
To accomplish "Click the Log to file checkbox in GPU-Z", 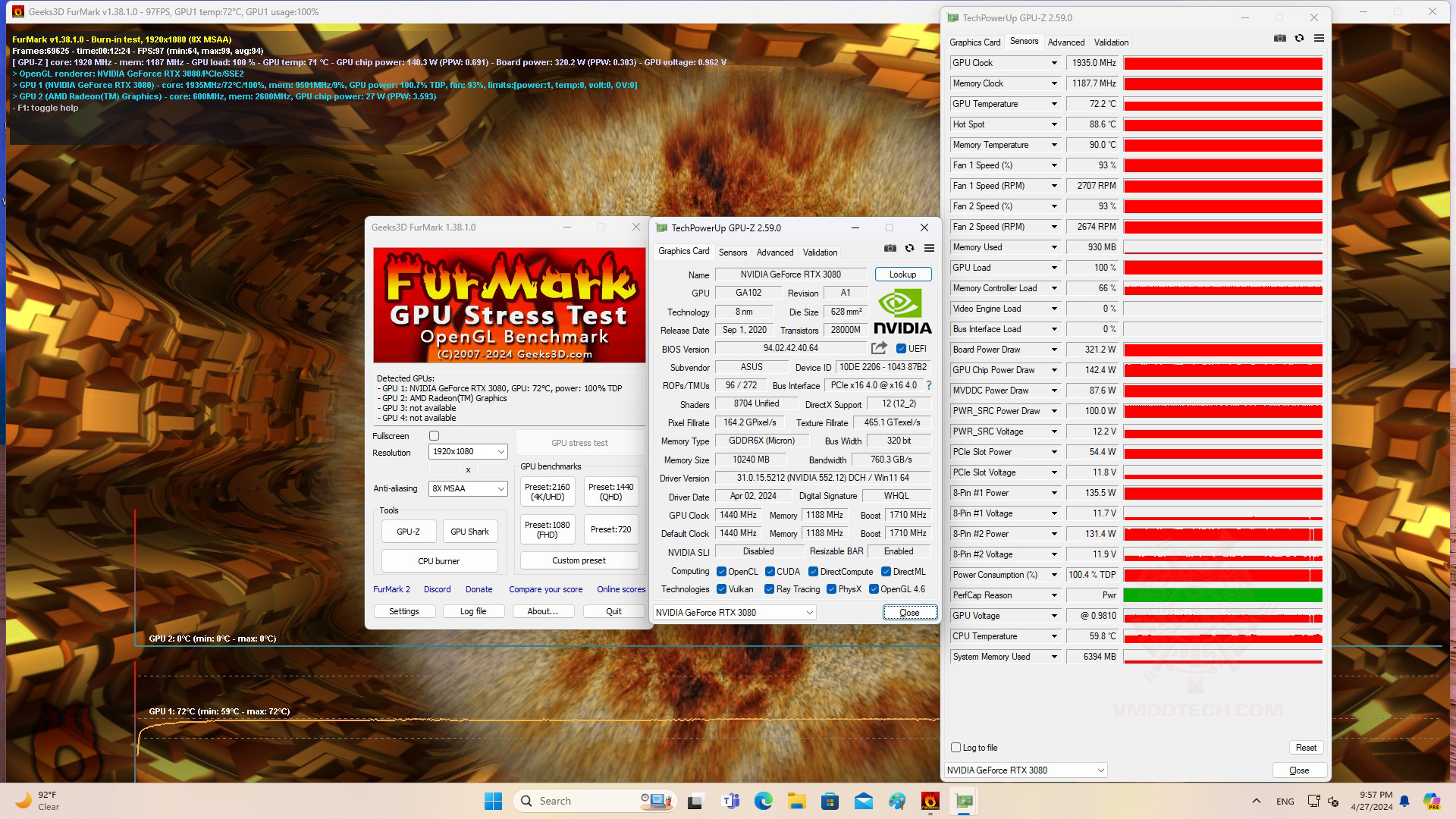I will 956,748.
